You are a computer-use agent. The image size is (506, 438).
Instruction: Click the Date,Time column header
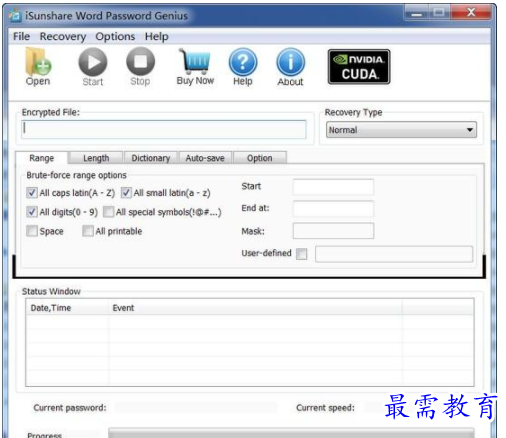pyautogui.click(x=68, y=308)
